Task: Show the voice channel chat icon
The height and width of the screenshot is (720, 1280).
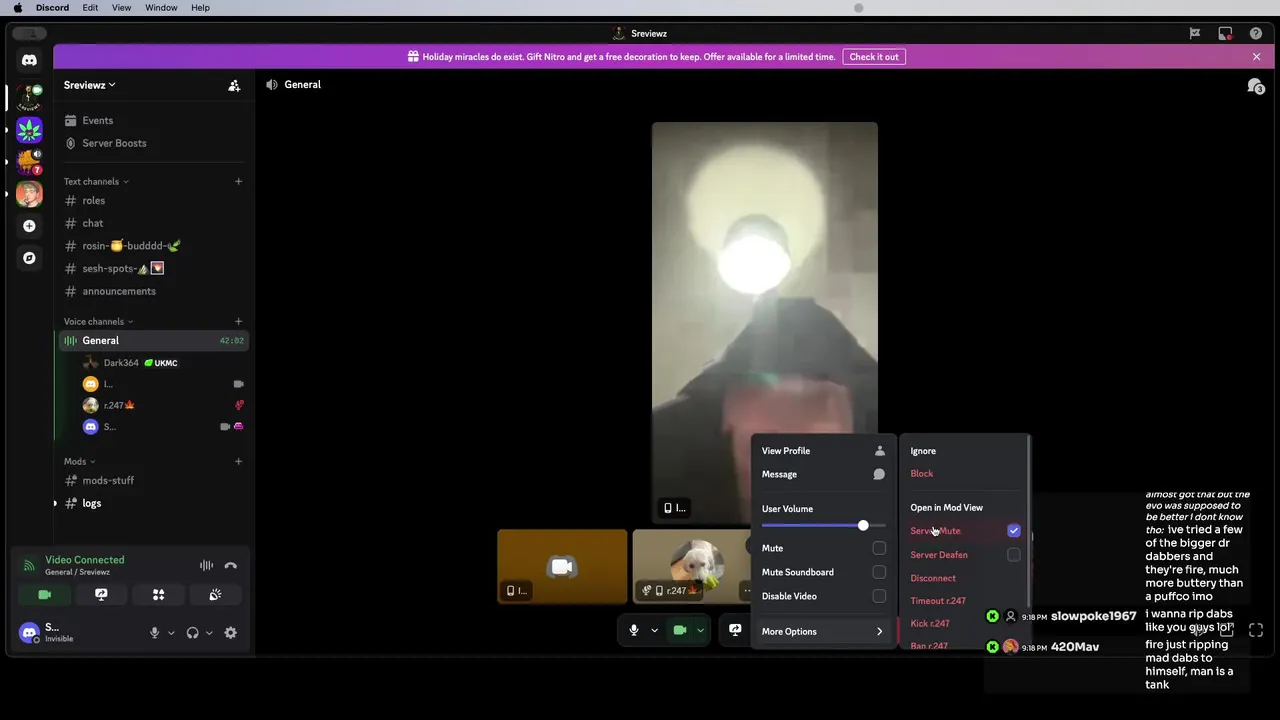Action: [x=1256, y=86]
